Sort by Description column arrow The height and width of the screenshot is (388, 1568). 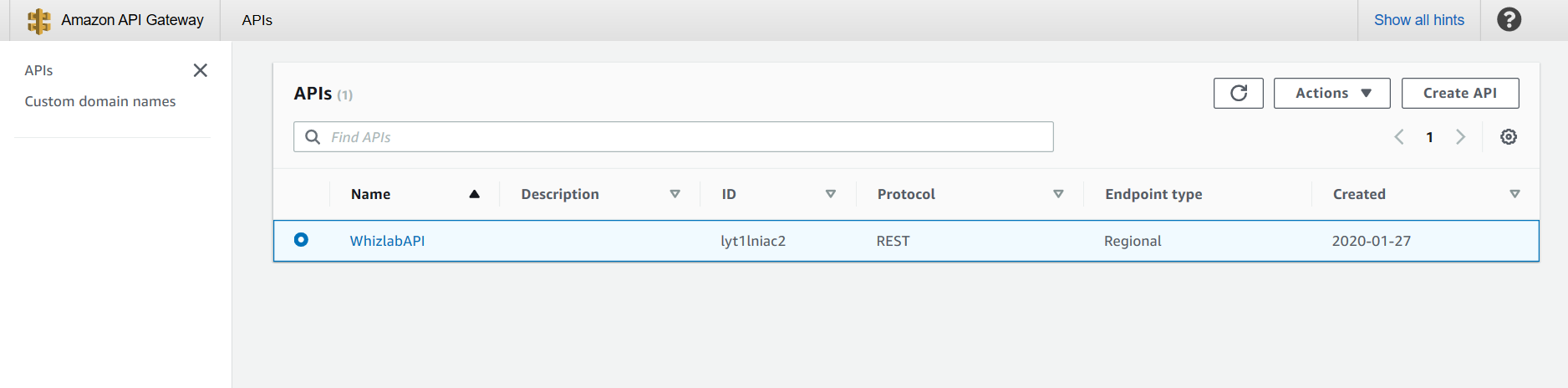click(675, 194)
